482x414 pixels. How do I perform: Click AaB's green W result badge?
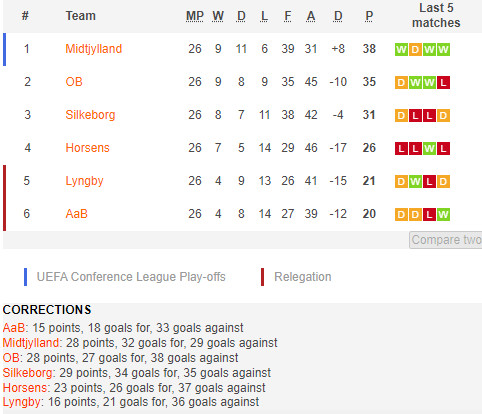coord(443,215)
